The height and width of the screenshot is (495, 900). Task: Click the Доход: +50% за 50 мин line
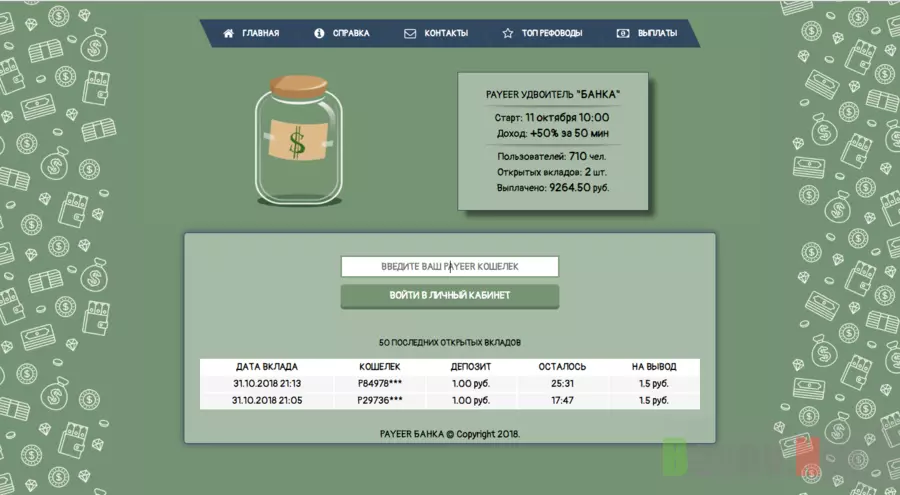click(552, 133)
